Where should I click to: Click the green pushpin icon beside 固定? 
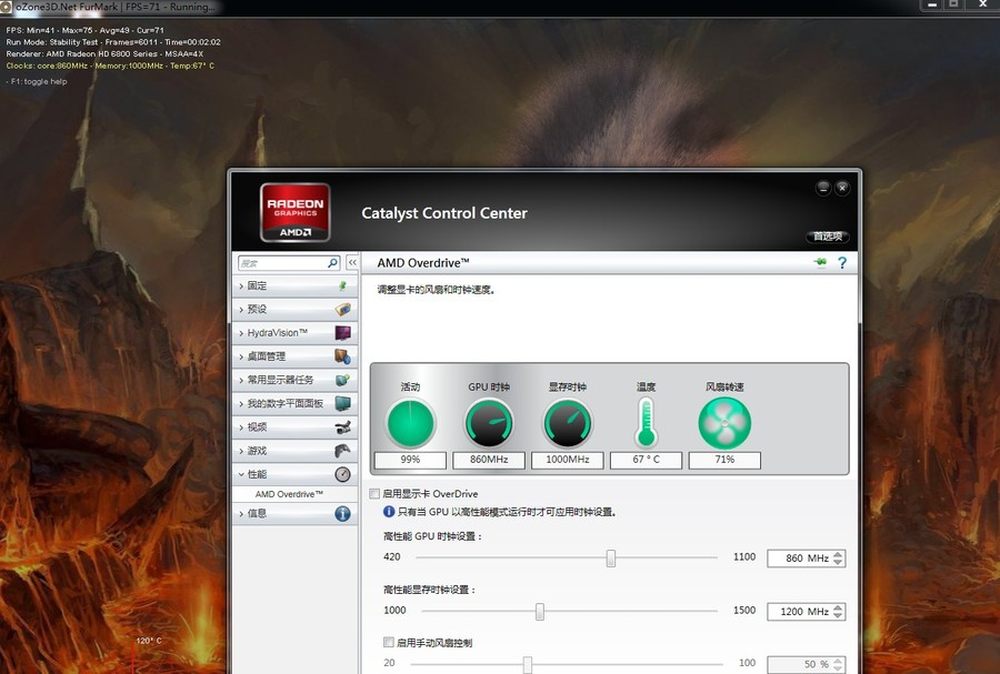pyautogui.click(x=342, y=286)
